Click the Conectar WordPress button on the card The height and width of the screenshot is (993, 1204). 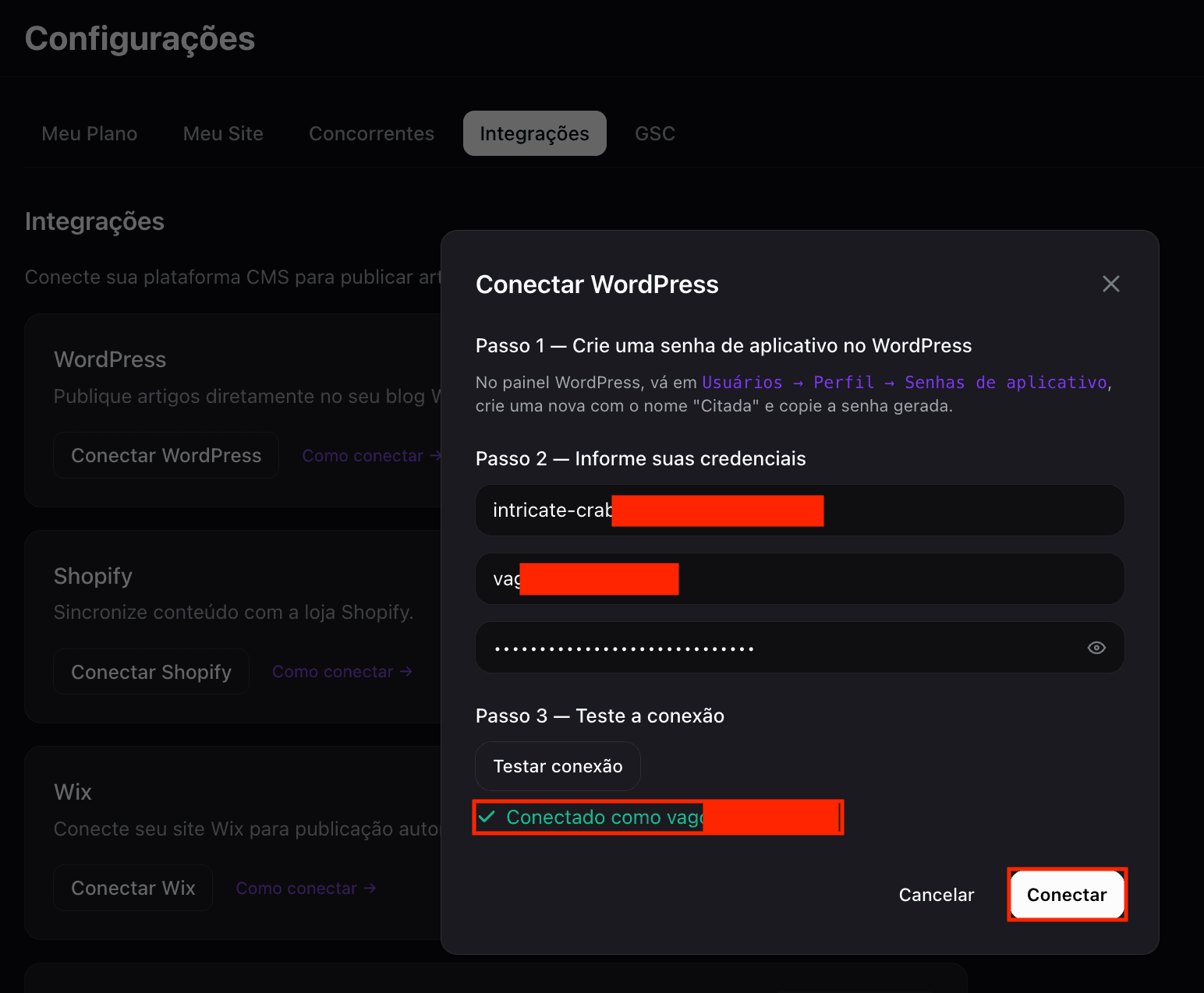click(x=166, y=455)
